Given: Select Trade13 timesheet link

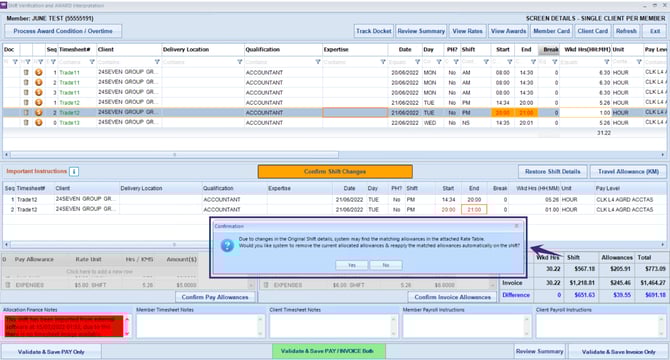Looking at the screenshot, I should click(69, 123).
